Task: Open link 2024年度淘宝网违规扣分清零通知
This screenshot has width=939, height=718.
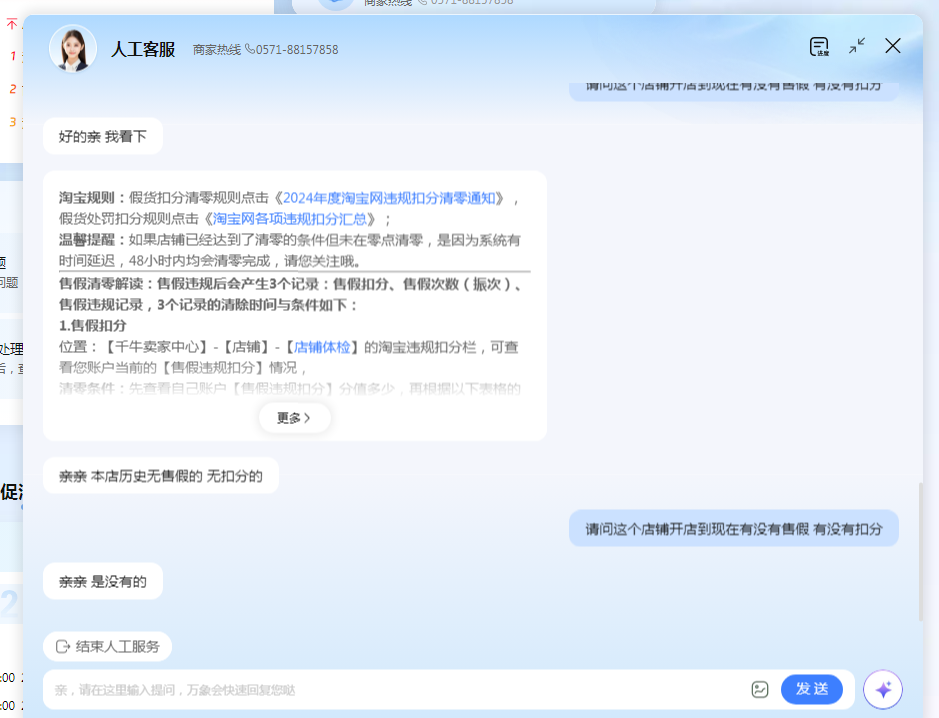Action: coord(389,198)
